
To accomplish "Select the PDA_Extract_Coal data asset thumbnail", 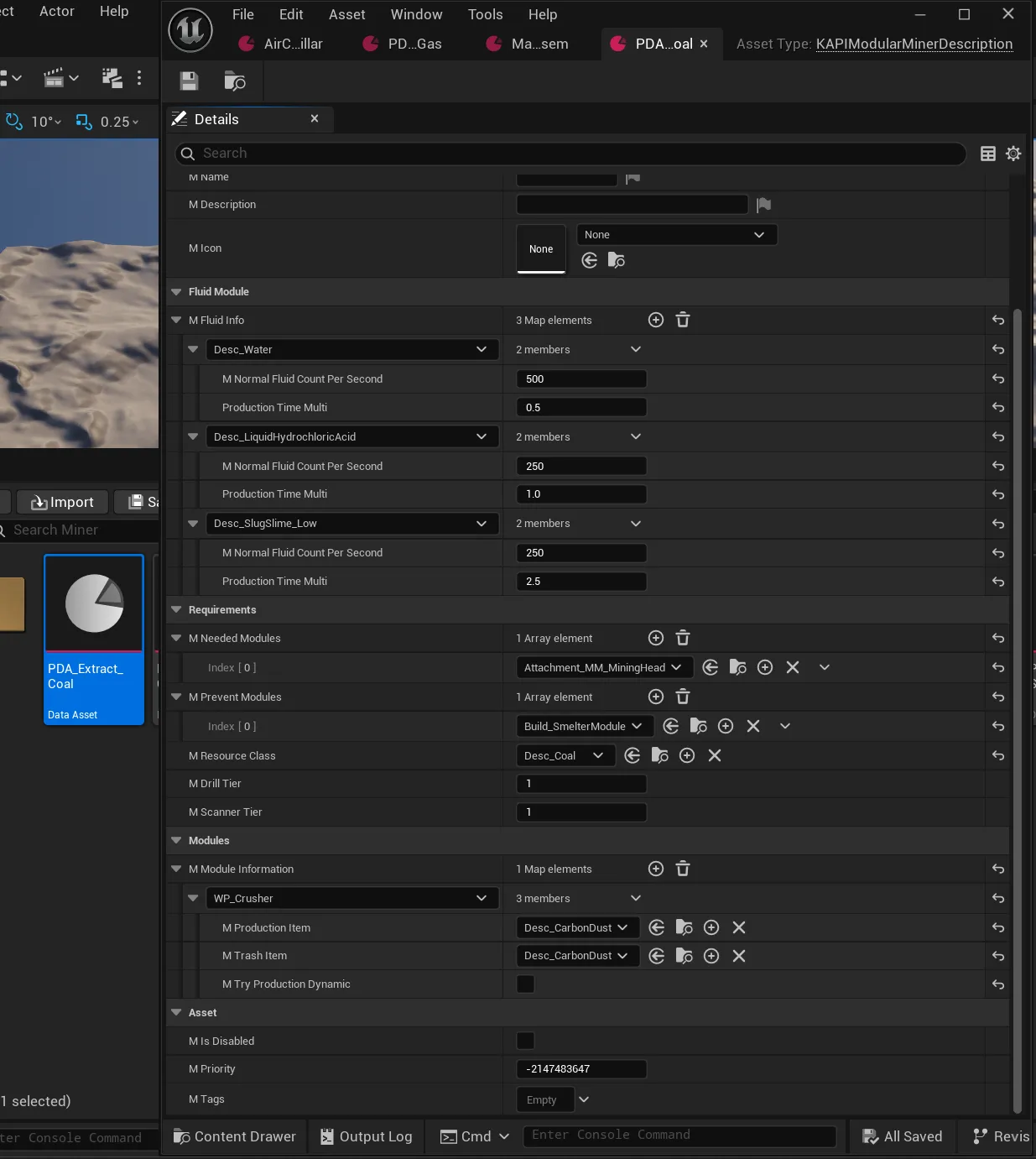I will tap(94, 639).
